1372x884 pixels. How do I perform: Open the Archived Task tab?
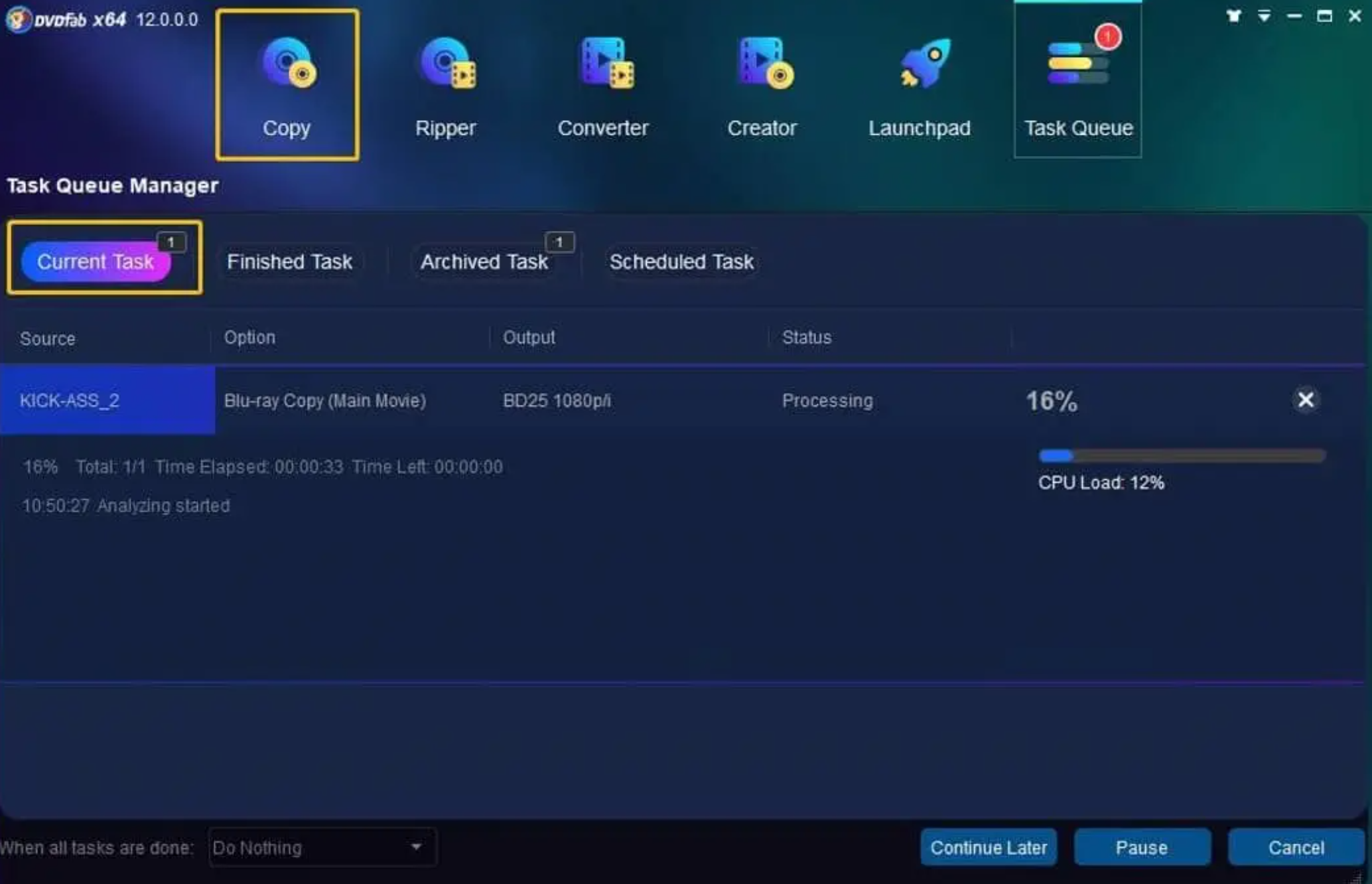483,261
